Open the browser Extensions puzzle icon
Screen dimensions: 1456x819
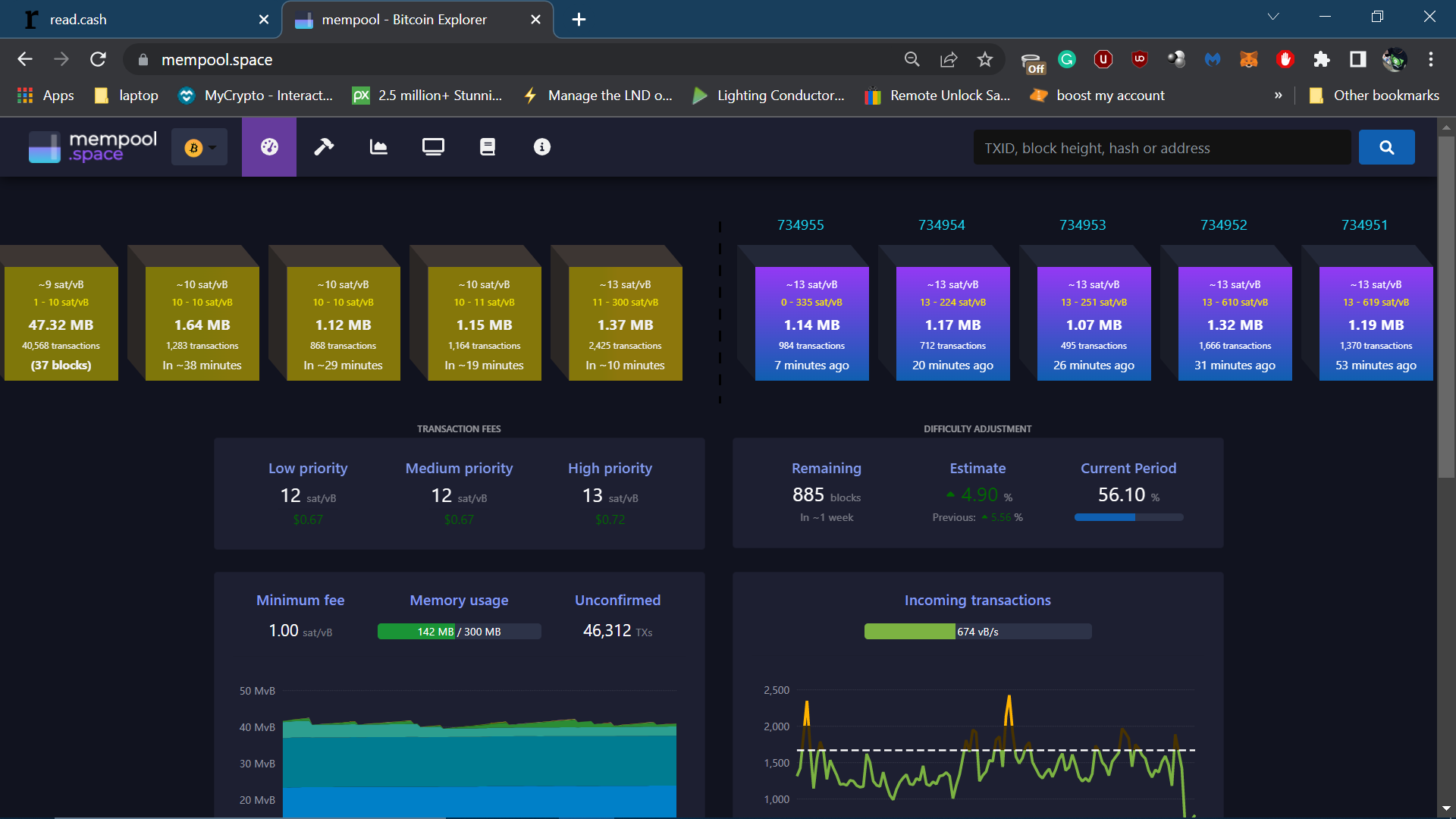coord(1322,59)
